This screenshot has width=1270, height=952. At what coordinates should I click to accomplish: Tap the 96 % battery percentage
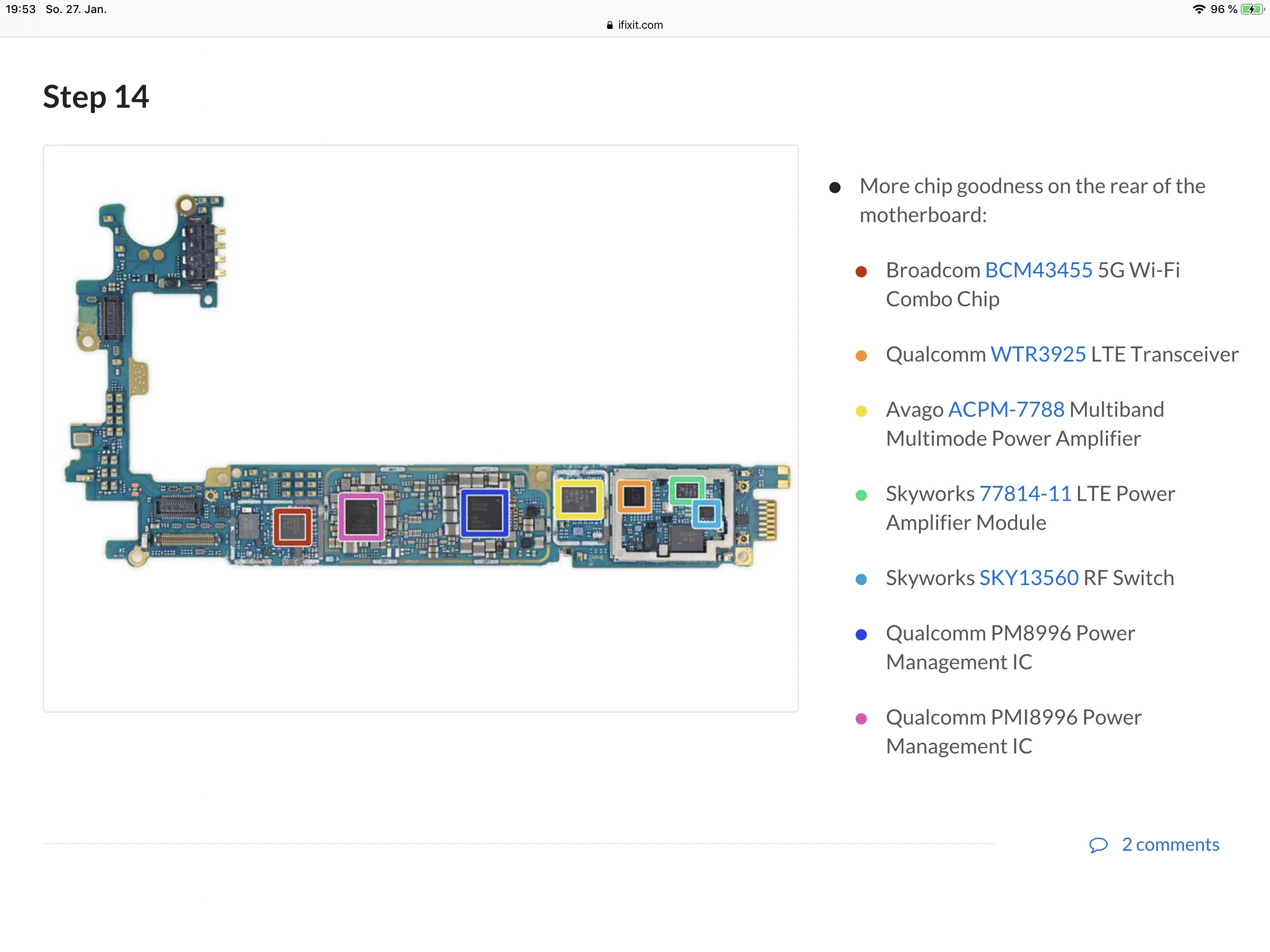click(x=1224, y=9)
